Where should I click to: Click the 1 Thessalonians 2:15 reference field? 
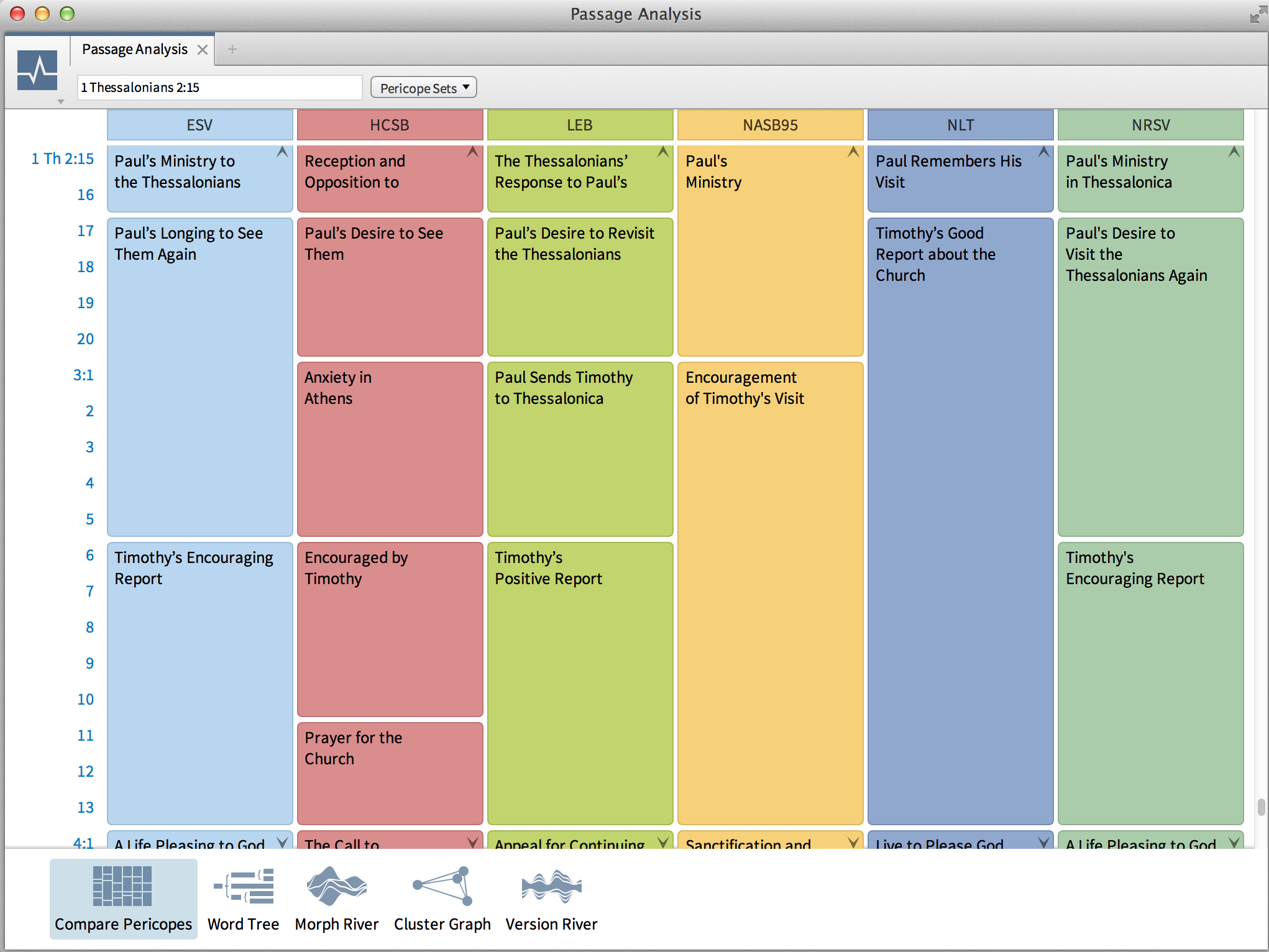pos(219,88)
